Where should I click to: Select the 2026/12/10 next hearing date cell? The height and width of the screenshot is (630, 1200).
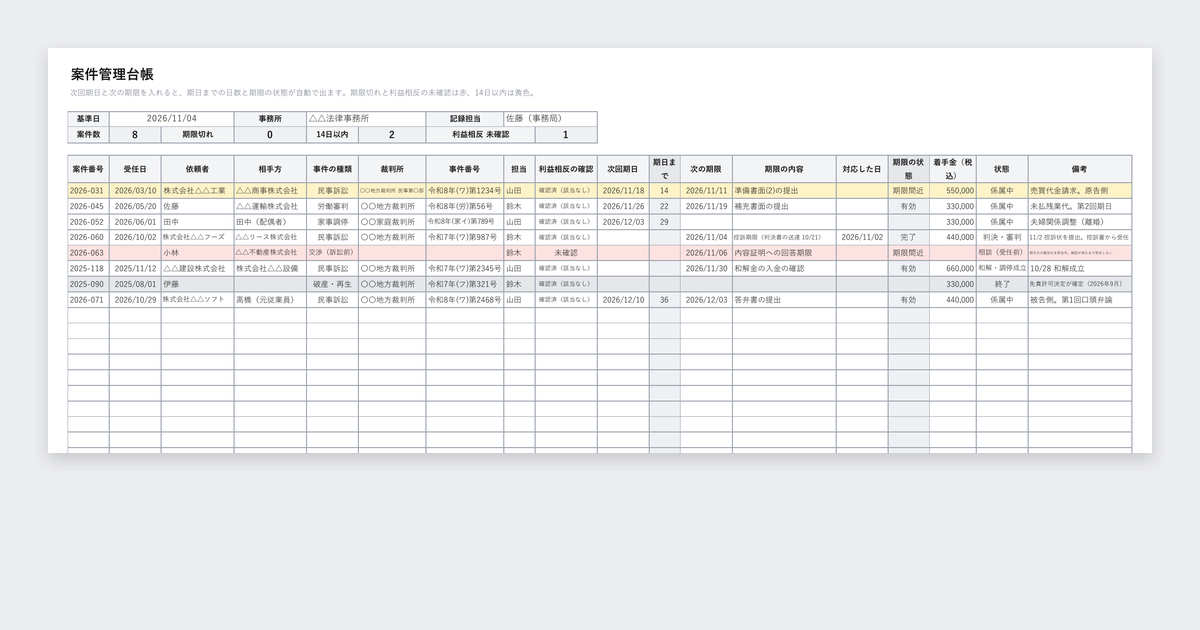(623, 300)
